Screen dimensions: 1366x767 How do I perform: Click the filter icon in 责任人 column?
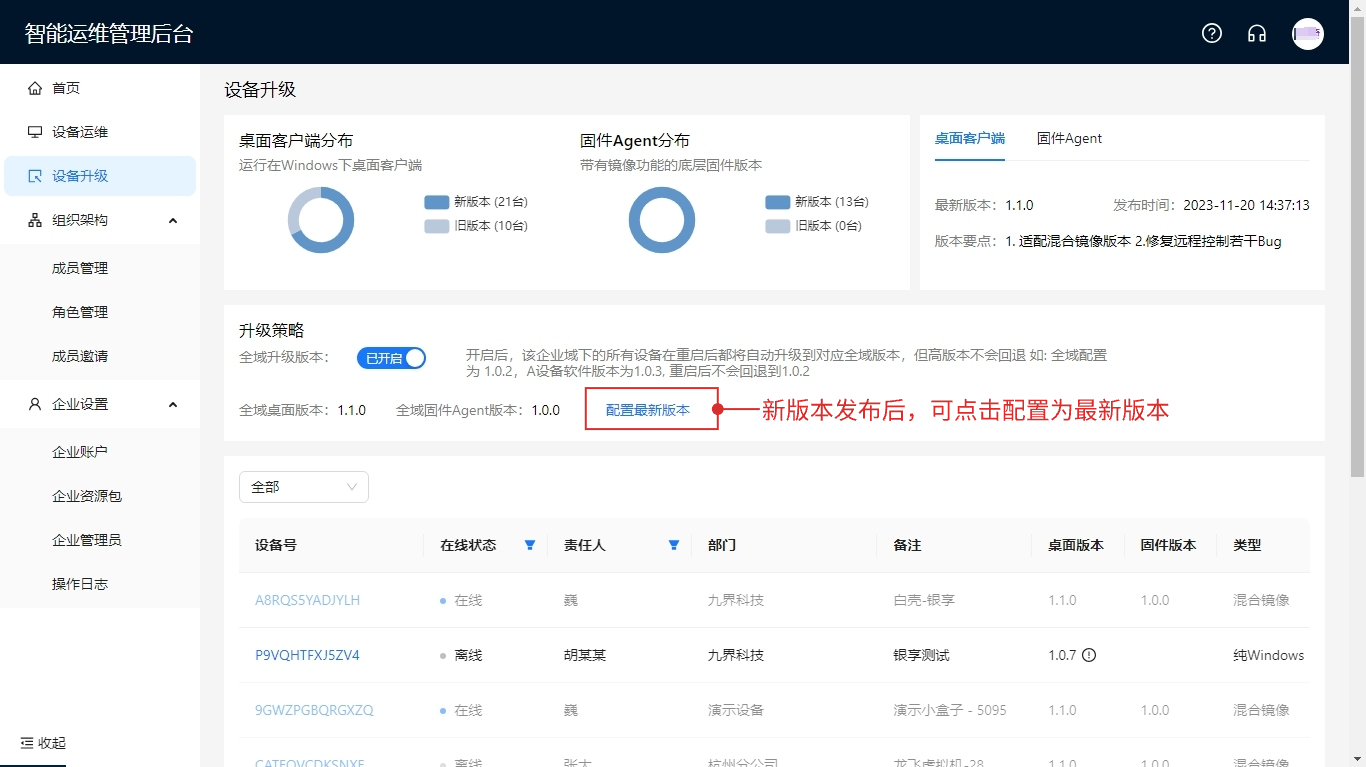[x=674, y=545]
